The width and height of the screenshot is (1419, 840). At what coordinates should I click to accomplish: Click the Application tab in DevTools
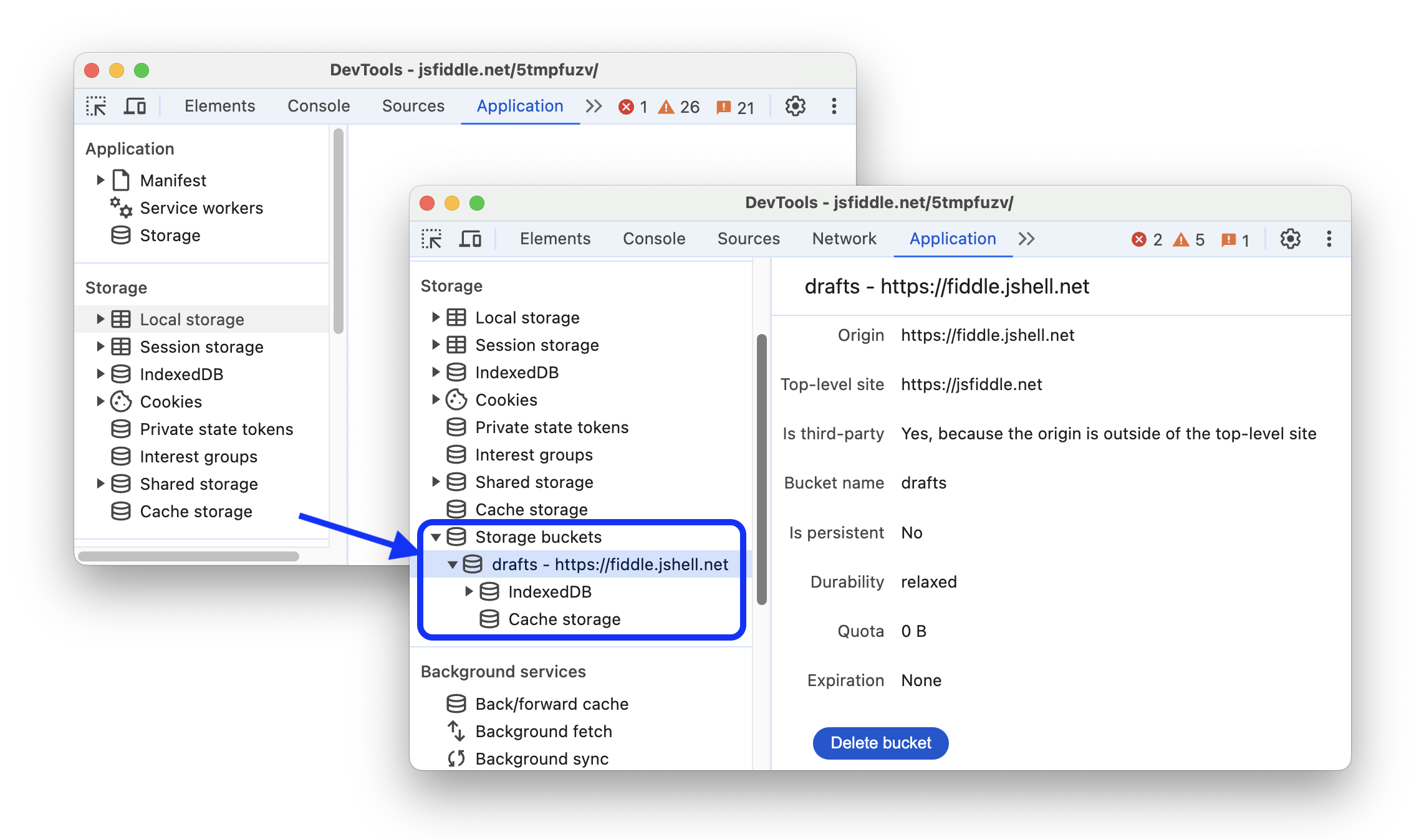click(950, 237)
